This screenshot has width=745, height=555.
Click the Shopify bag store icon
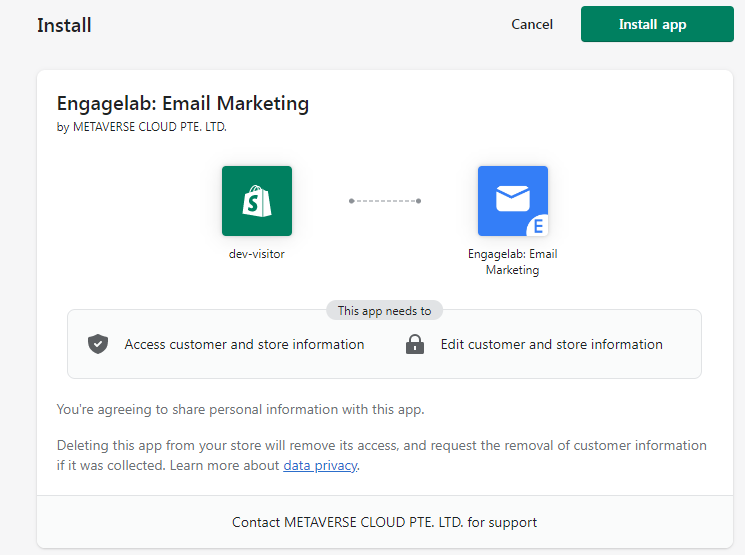click(x=257, y=201)
